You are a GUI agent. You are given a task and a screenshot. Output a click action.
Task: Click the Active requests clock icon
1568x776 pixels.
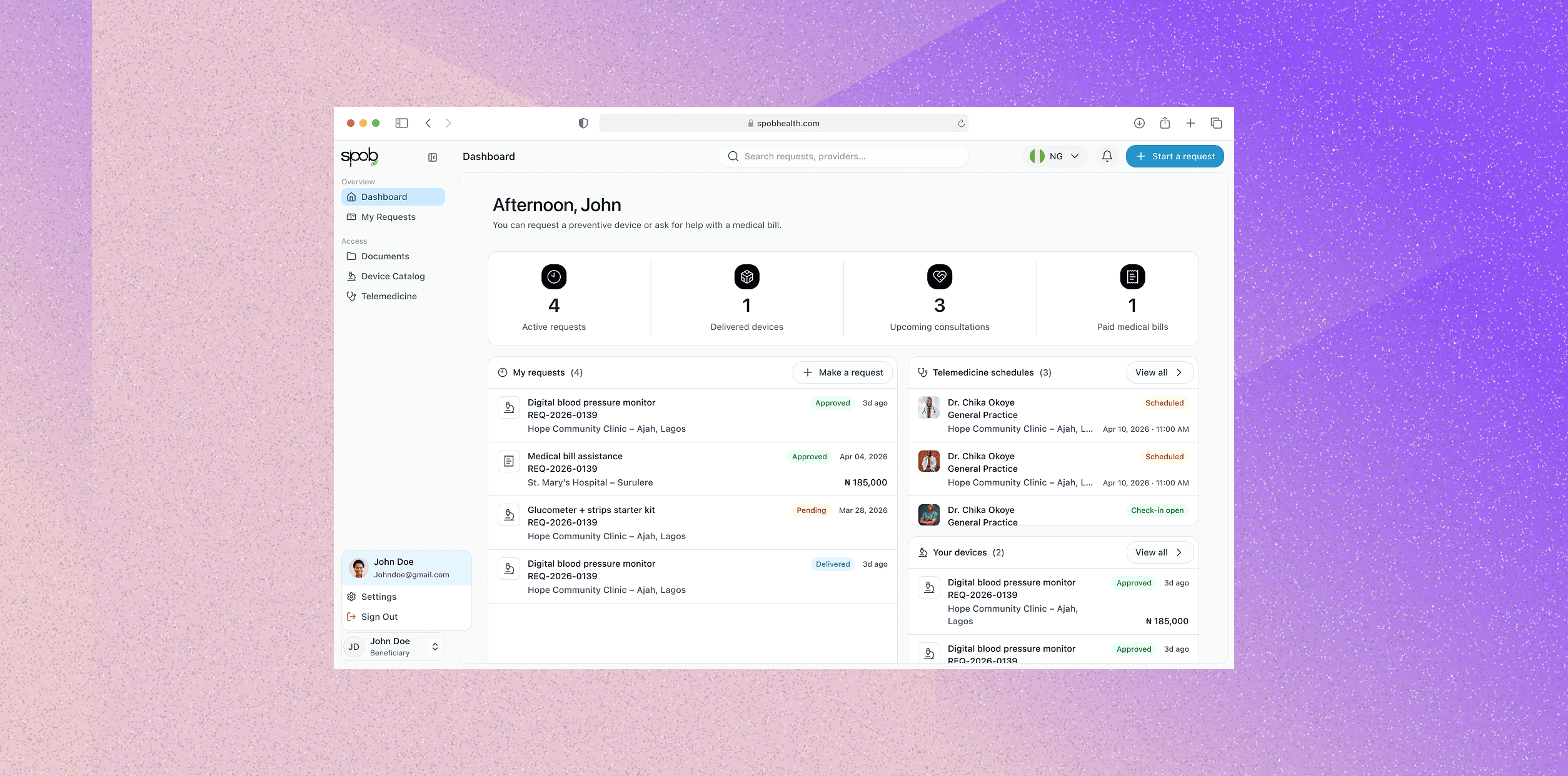coord(554,277)
